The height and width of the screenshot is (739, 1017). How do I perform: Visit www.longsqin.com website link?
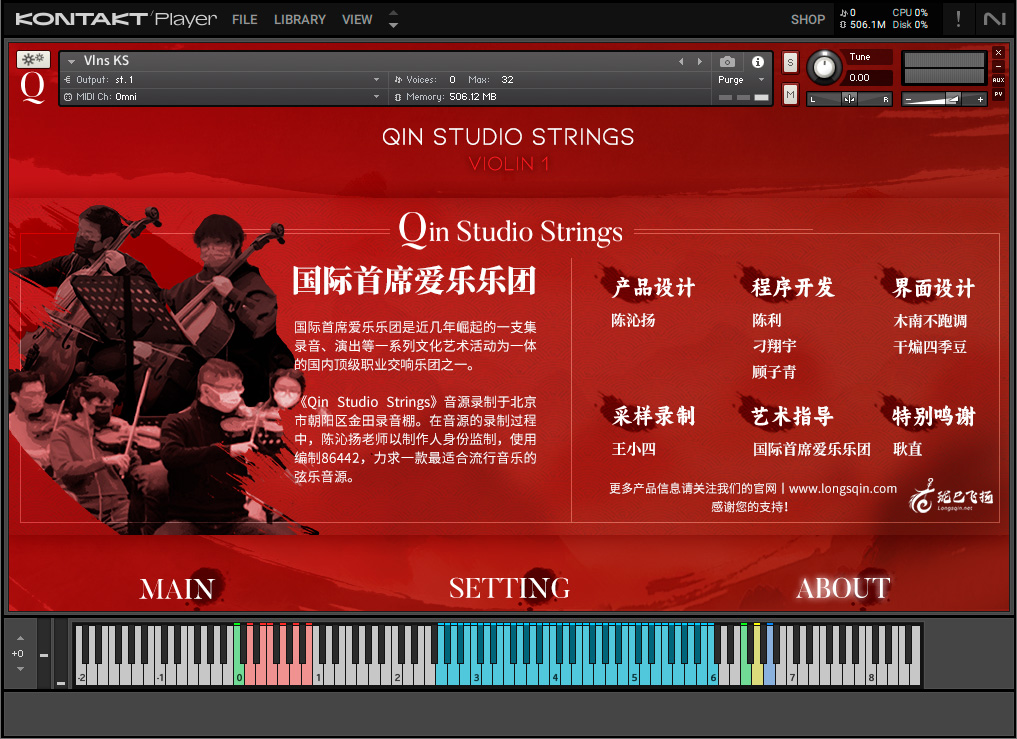843,489
